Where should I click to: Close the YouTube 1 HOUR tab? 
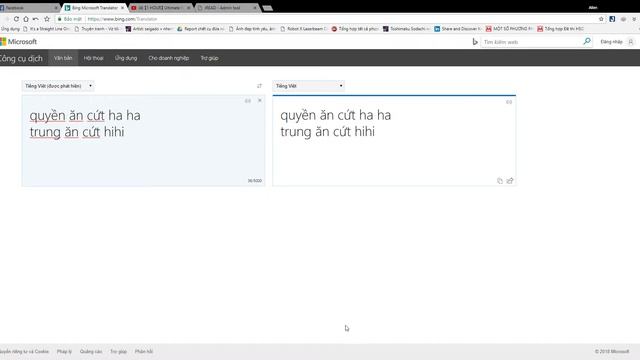pos(188,8)
